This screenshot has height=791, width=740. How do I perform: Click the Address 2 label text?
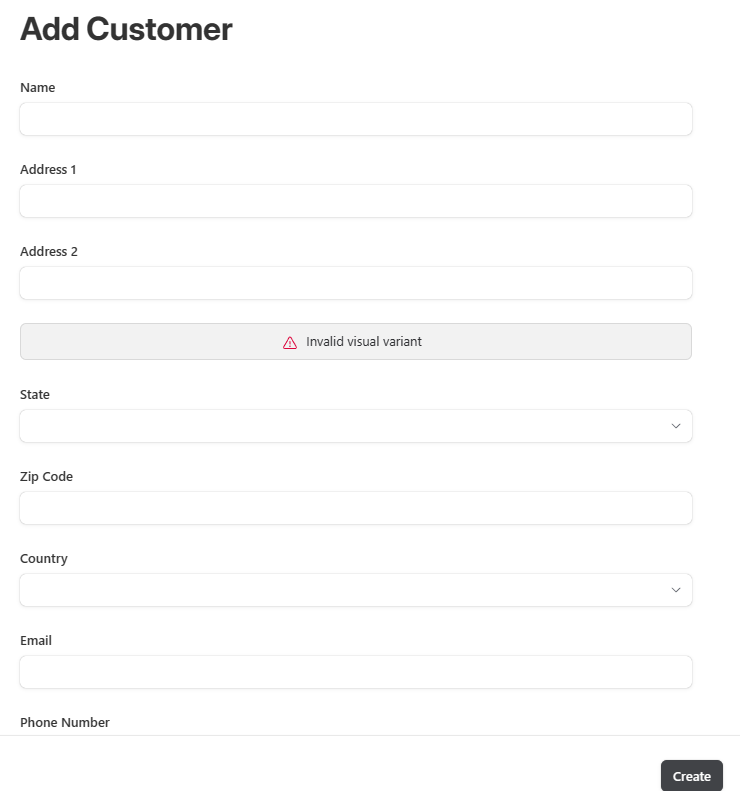coord(49,251)
